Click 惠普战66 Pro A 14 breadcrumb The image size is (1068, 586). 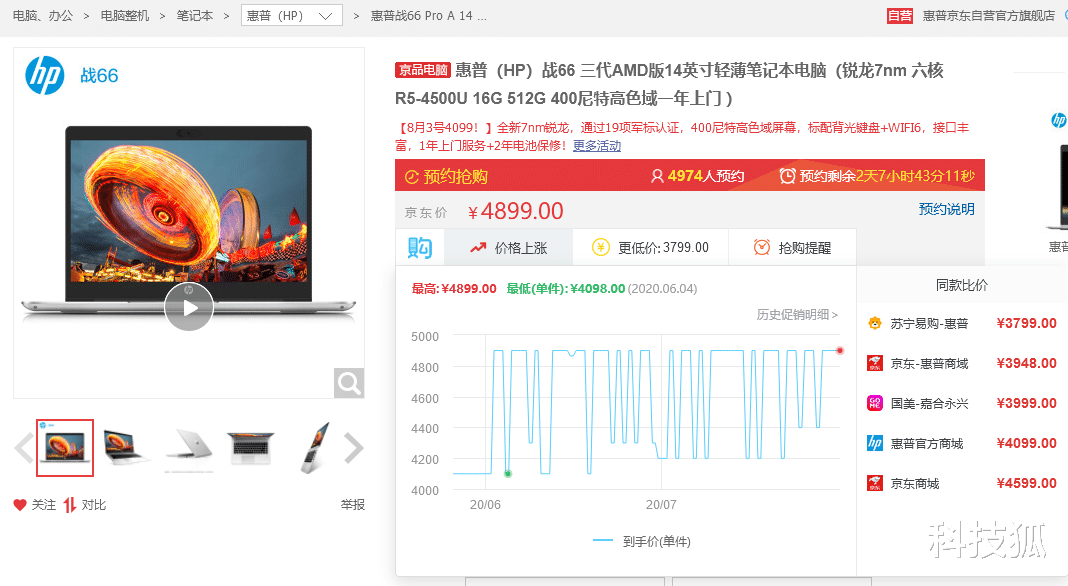pyautogui.click(x=428, y=16)
